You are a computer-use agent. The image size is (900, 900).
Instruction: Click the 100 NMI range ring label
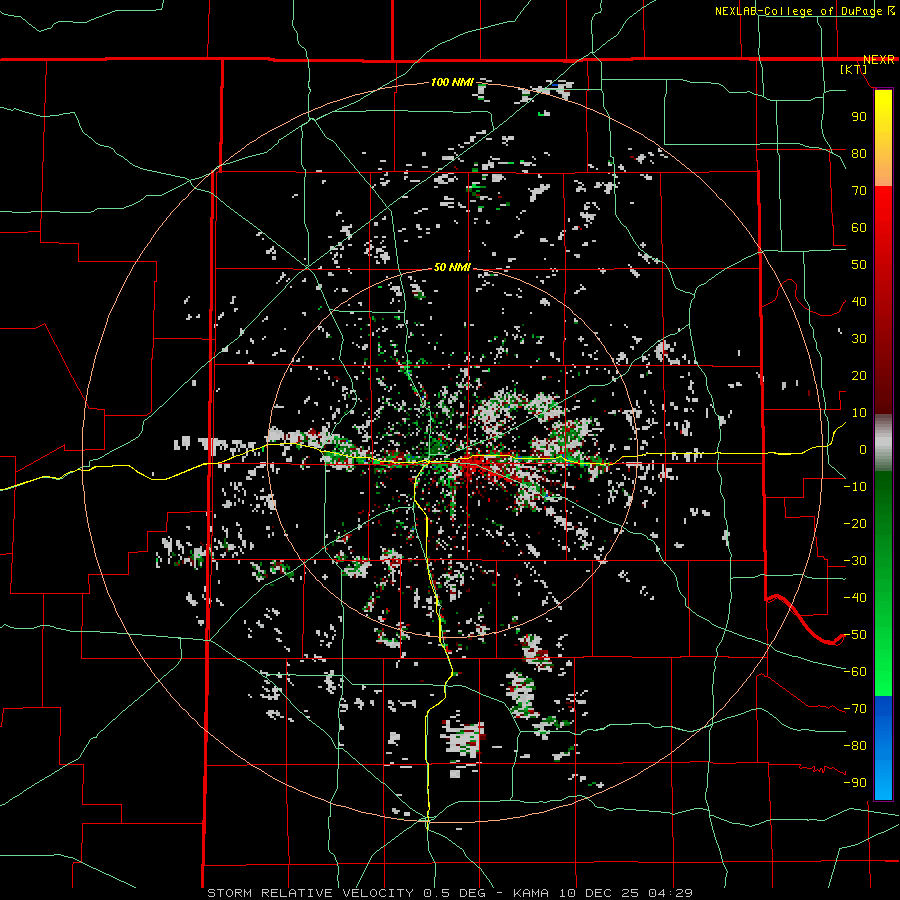(452, 83)
